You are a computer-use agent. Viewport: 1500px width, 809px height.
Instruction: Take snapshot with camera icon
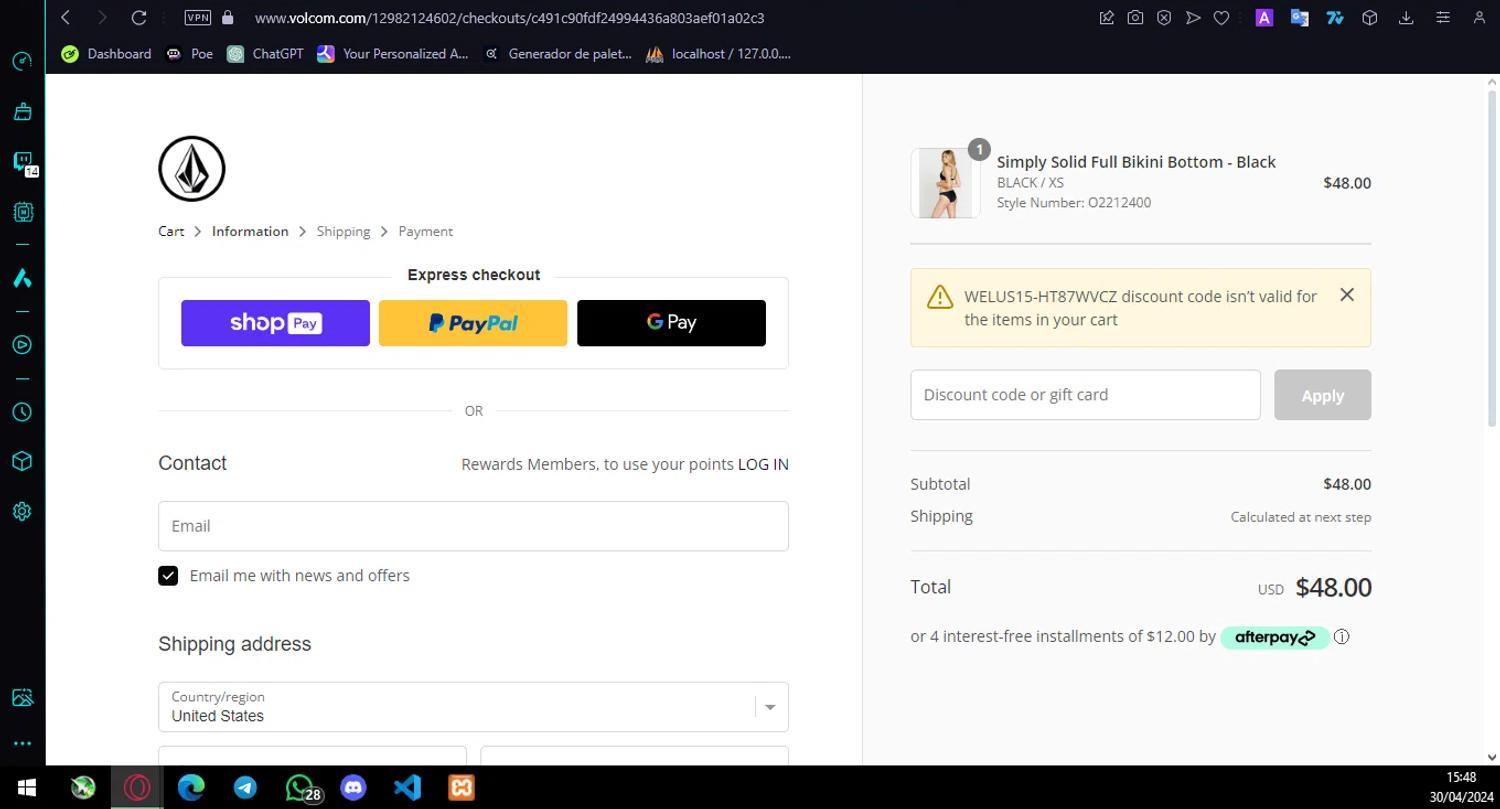pos(1135,17)
